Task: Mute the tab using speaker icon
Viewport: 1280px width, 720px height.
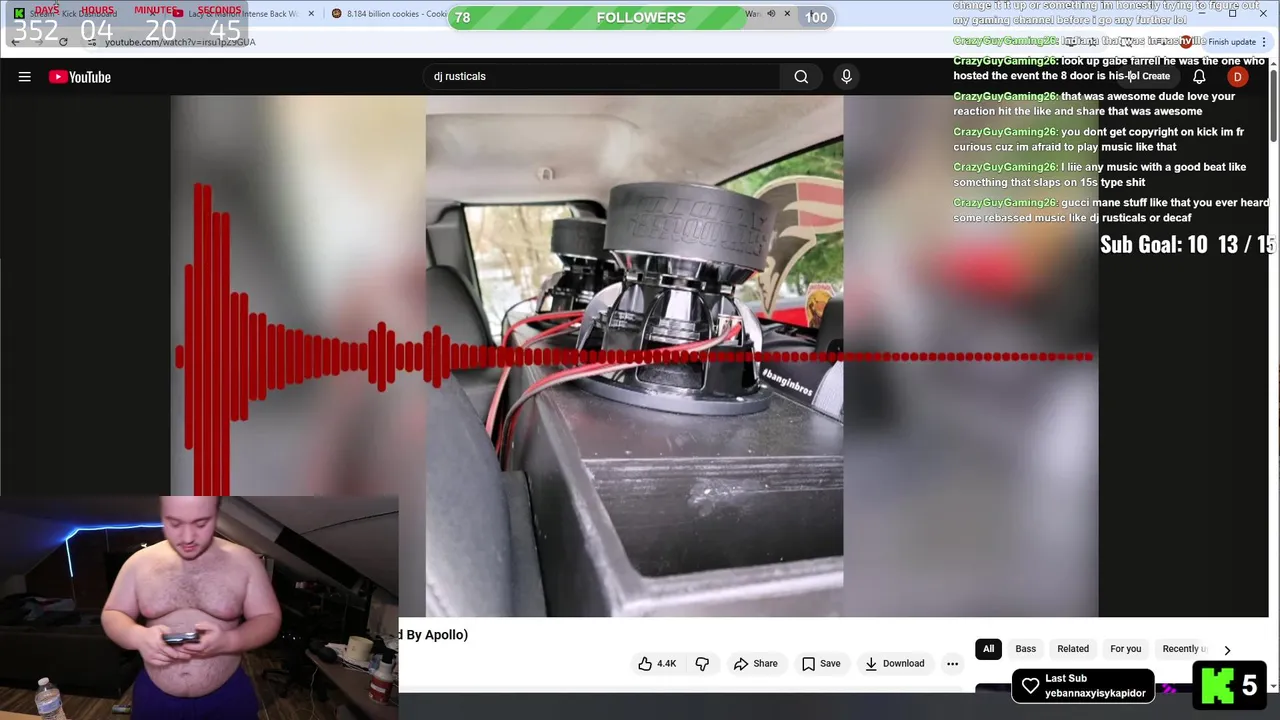Action: click(771, 14)
